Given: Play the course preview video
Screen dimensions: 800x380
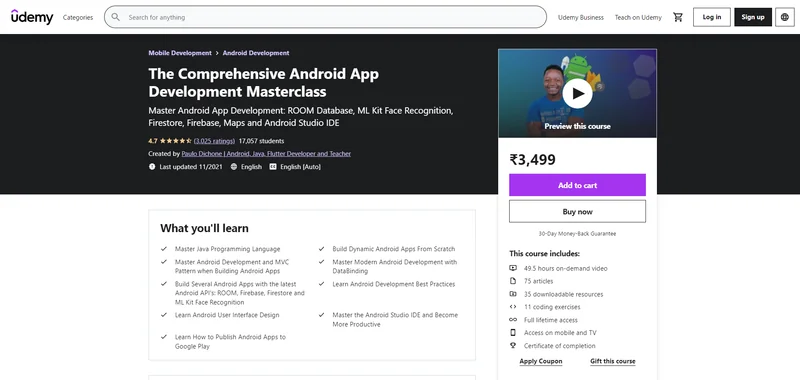Looking at the screenshot, I should coord(577,93).
